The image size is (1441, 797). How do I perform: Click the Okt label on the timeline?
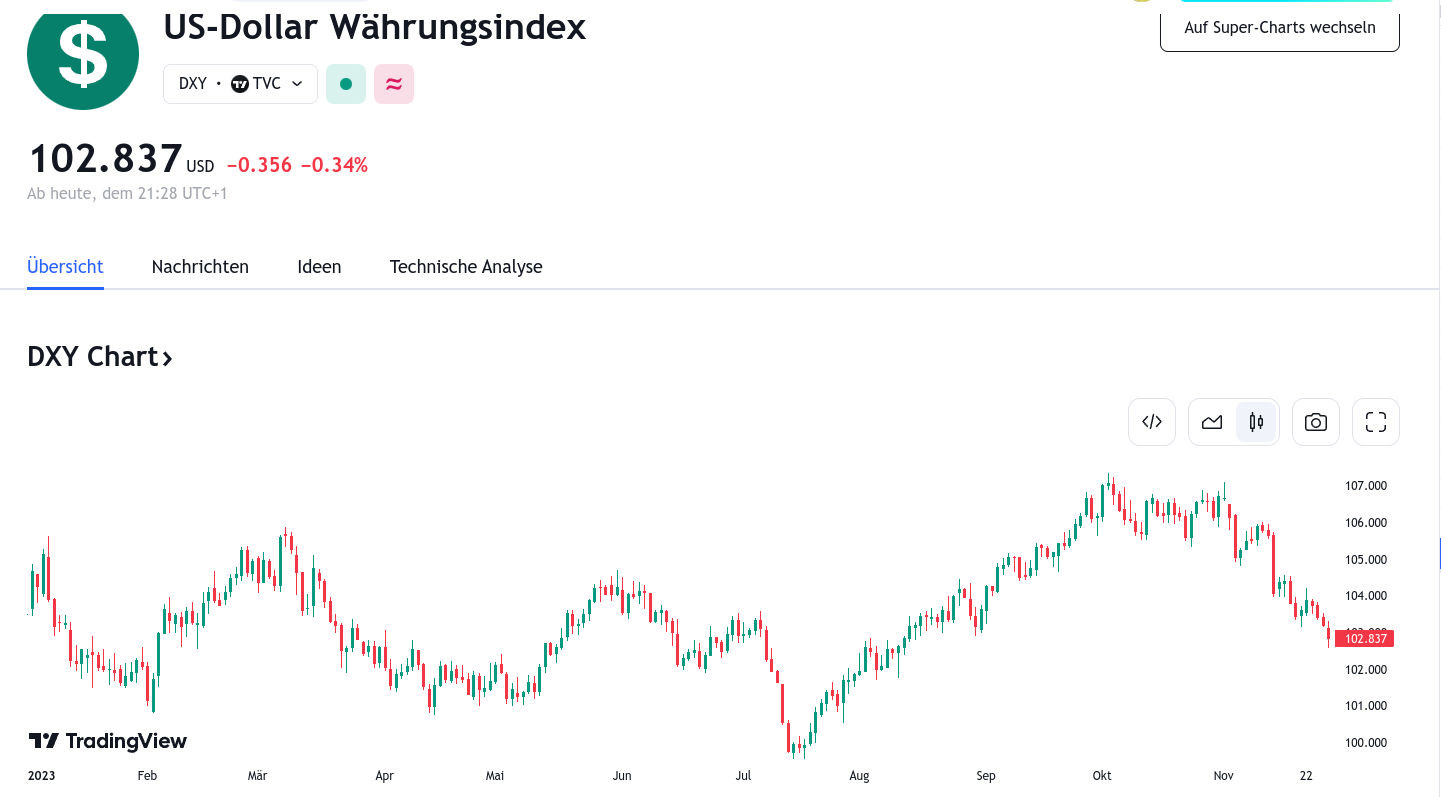[x=1101, y=775]
